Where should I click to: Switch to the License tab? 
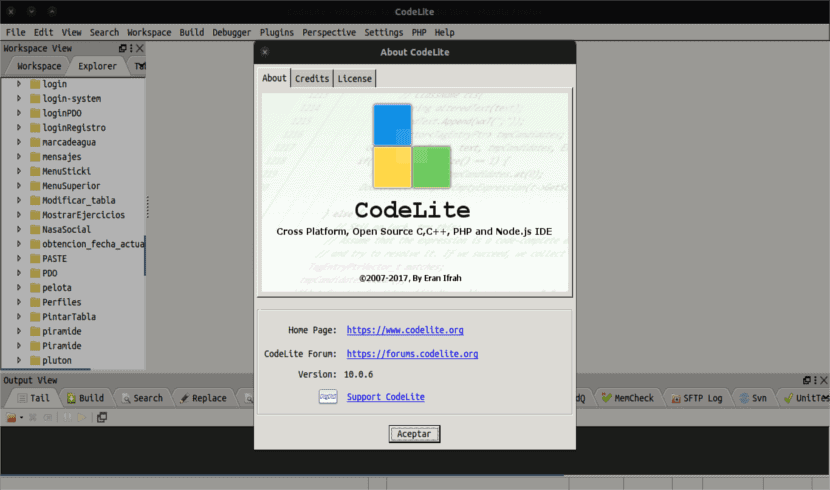(355, 78)
